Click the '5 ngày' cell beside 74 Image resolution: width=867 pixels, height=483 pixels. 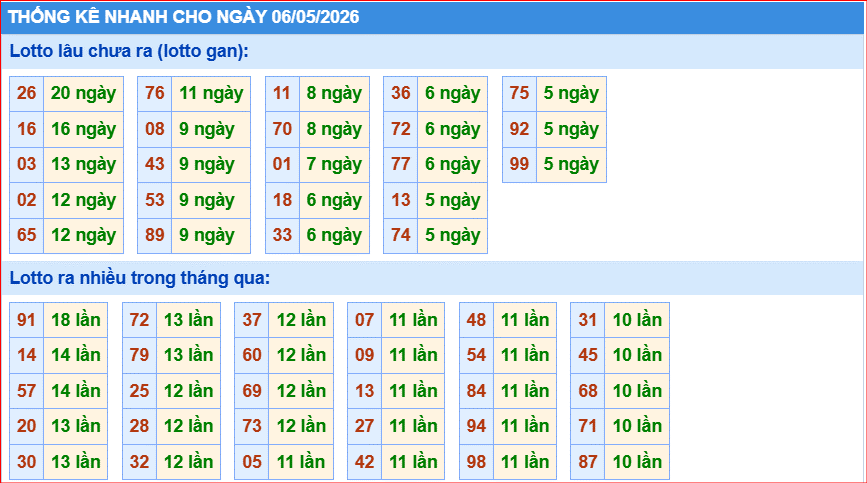click(452, 235)
